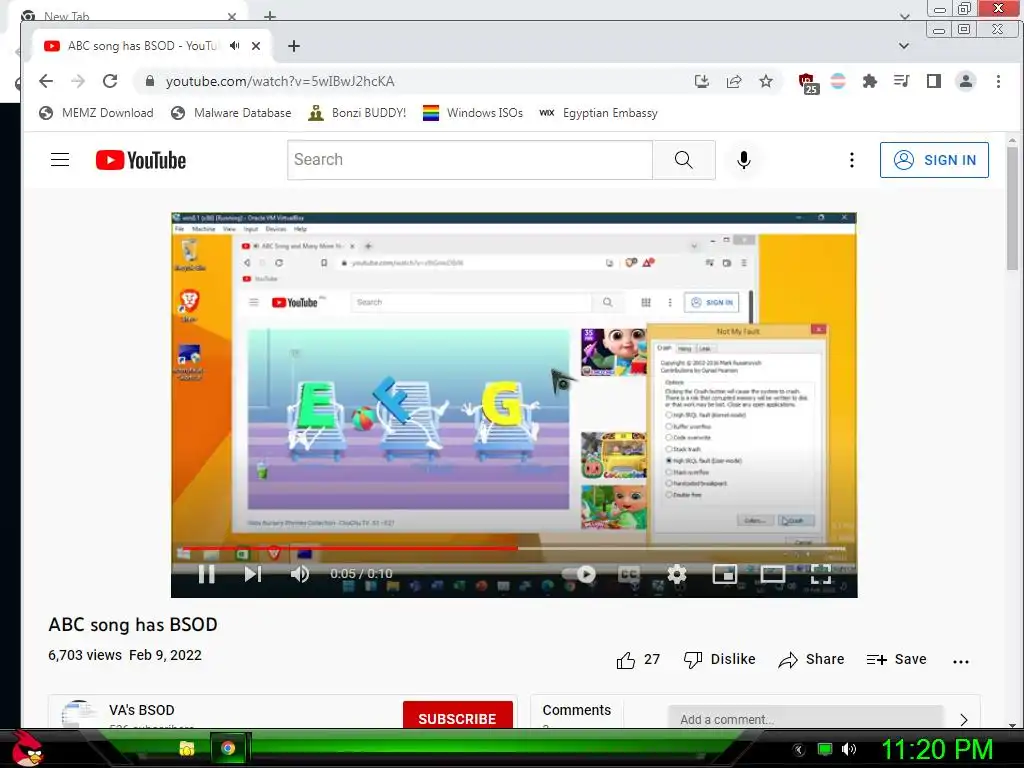The height and width of the screenshot is (768, 1024).
Task: Seek on the red video progress bar
Action: [x=514, y=549]
